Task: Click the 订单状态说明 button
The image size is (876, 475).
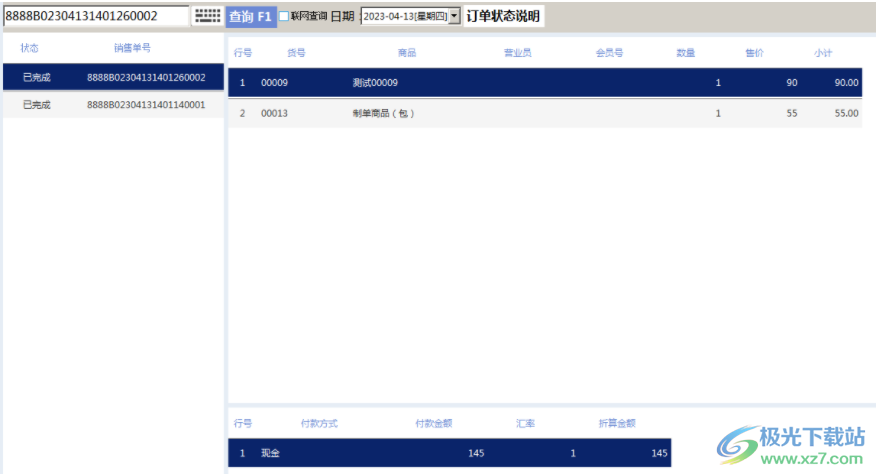Action: pyautogui.click(x=503, y=16)
